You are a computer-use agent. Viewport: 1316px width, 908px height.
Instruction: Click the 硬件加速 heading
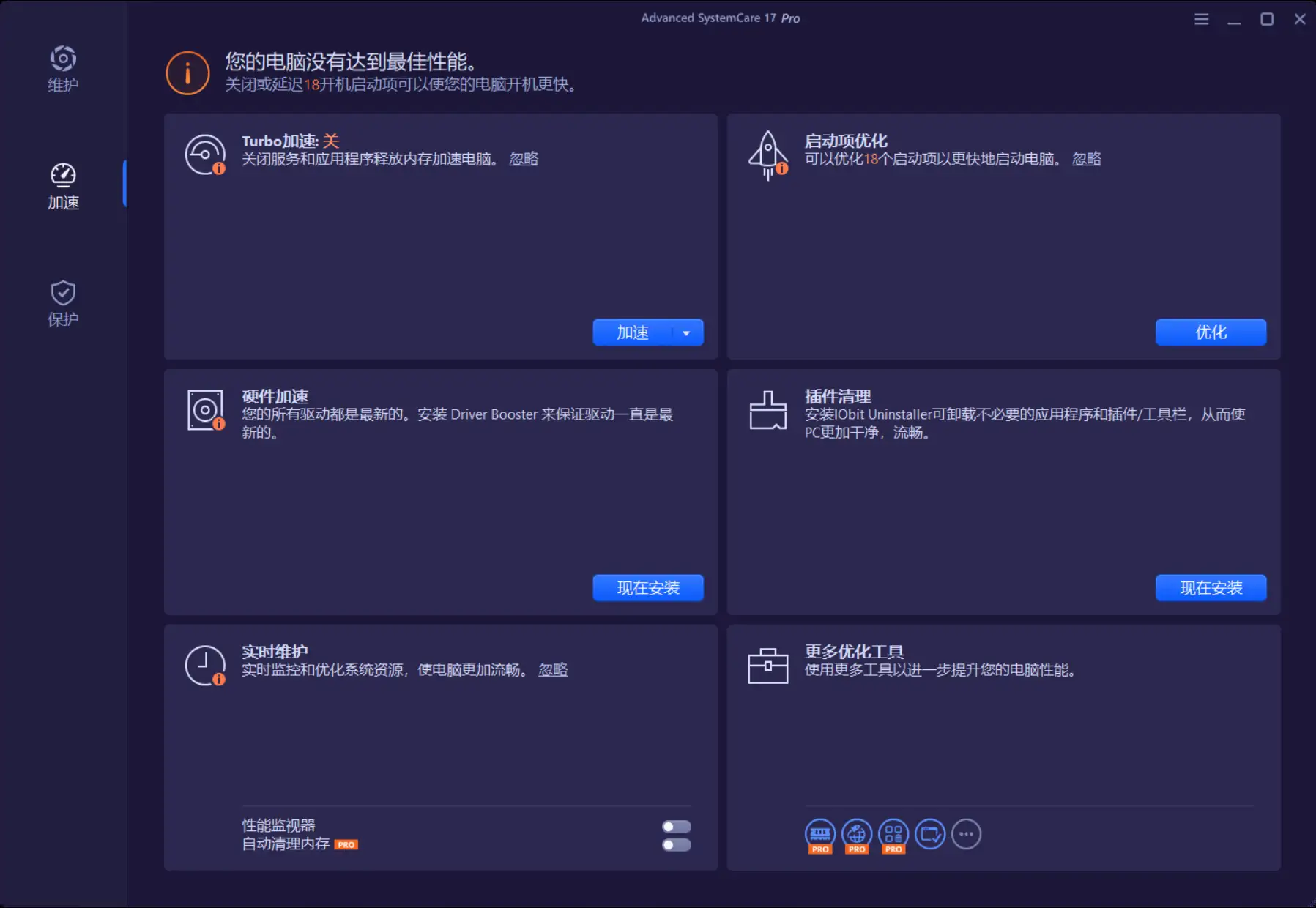[x=275, y=397]
